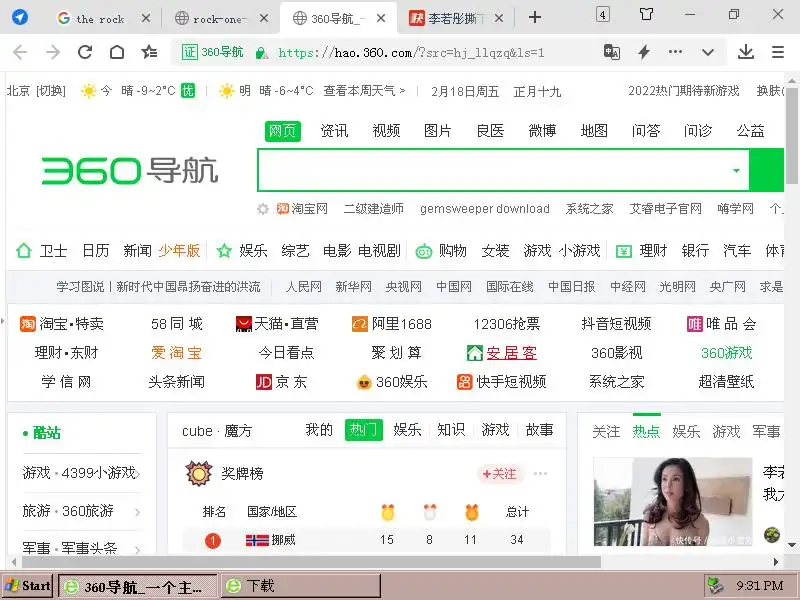Click the 360娱乐 emoji icon
The image size is (800, 600).
point(364,382)
